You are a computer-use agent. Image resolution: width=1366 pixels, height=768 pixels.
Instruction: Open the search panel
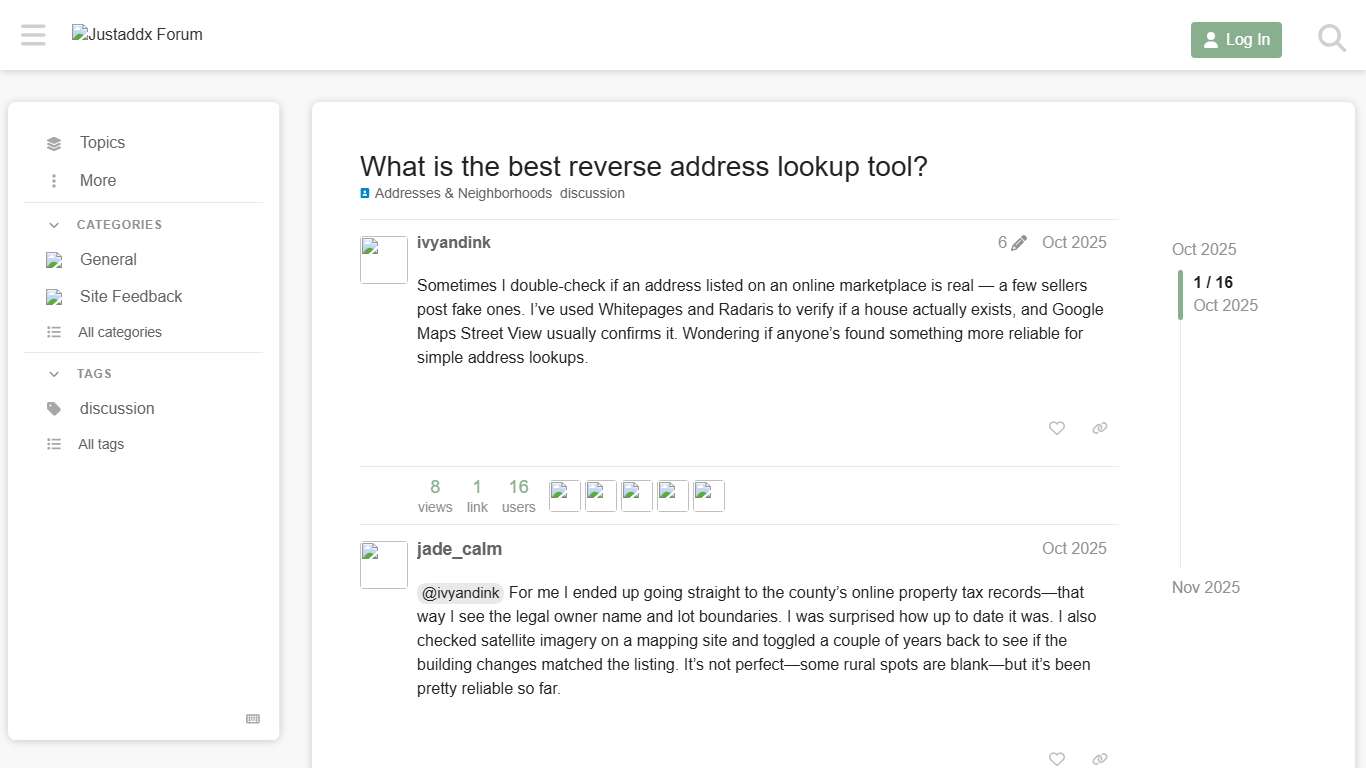[x=1331, y=38]
